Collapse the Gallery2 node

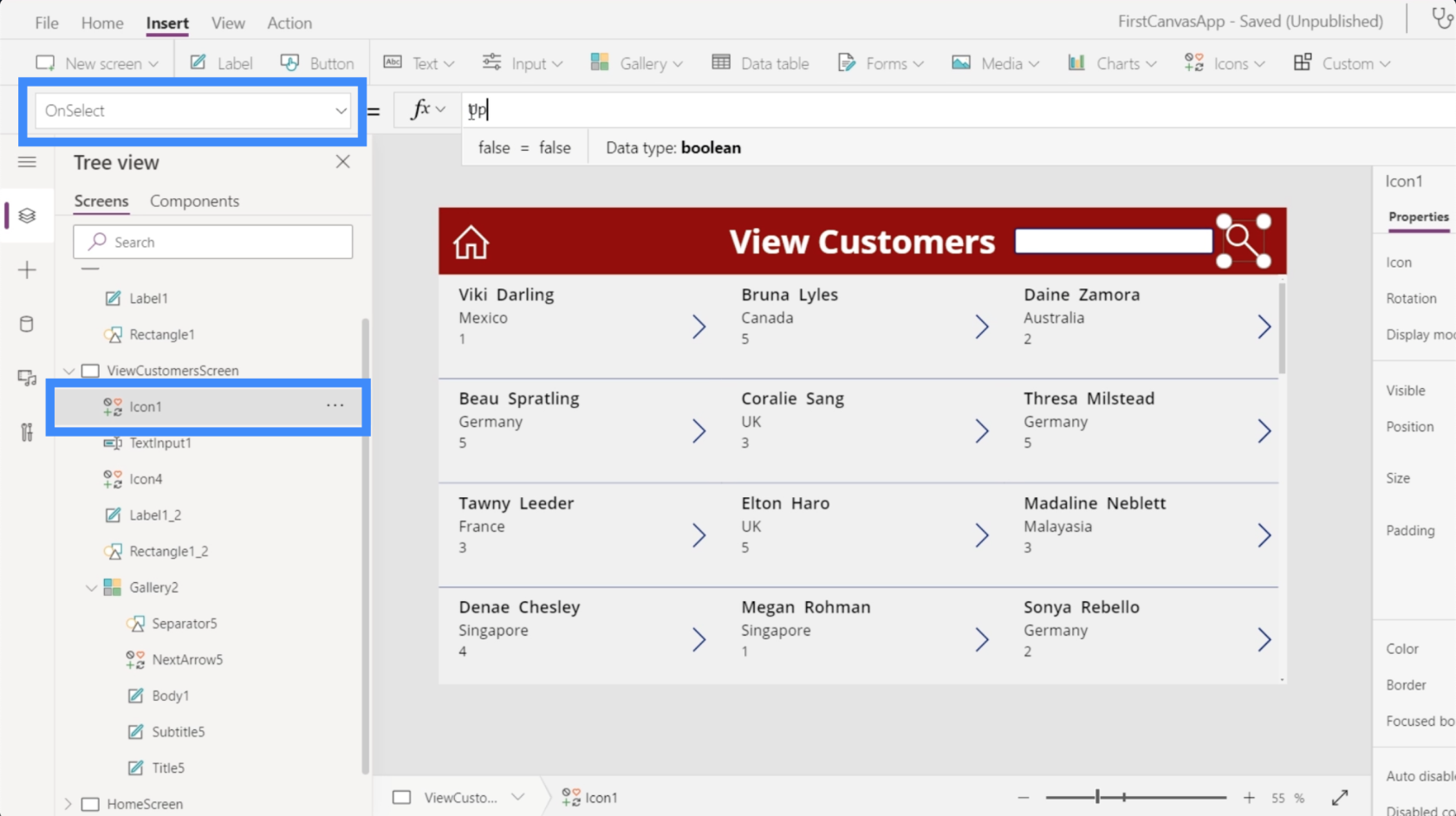91,587
